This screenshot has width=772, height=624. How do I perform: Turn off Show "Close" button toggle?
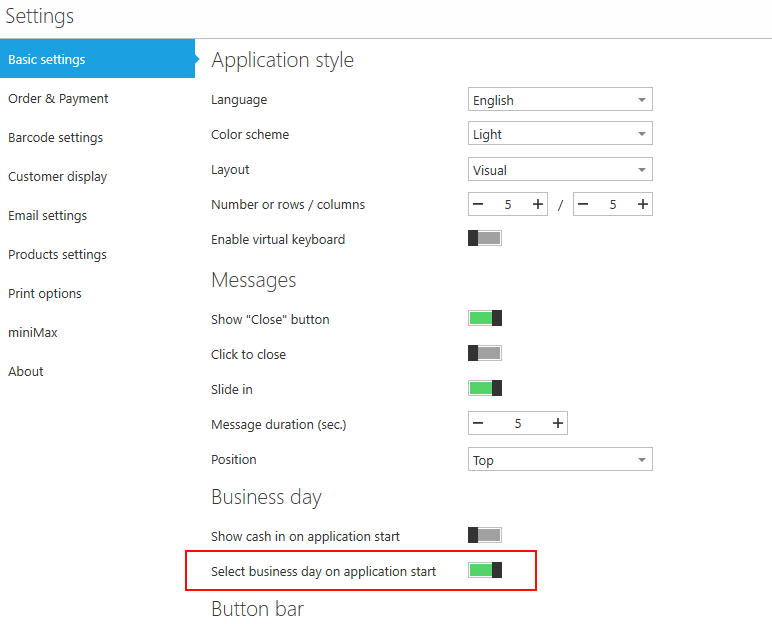pyautogui.click(x=485, y=319)
